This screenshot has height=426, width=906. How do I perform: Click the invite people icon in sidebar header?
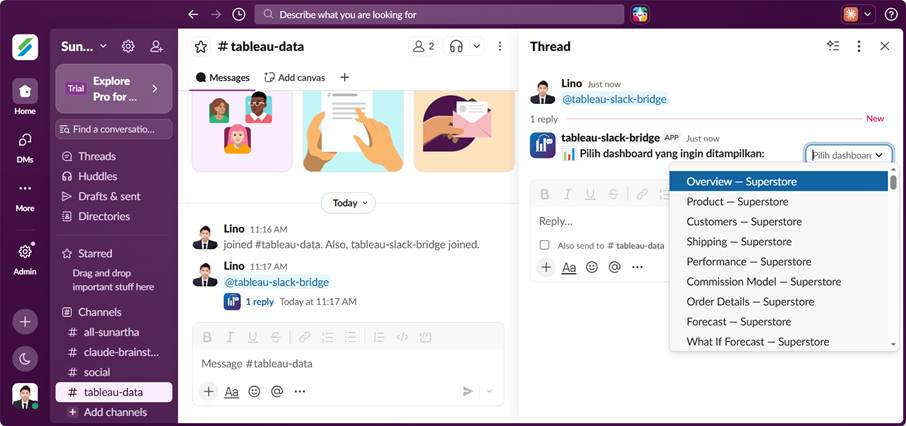click(156, 46)
